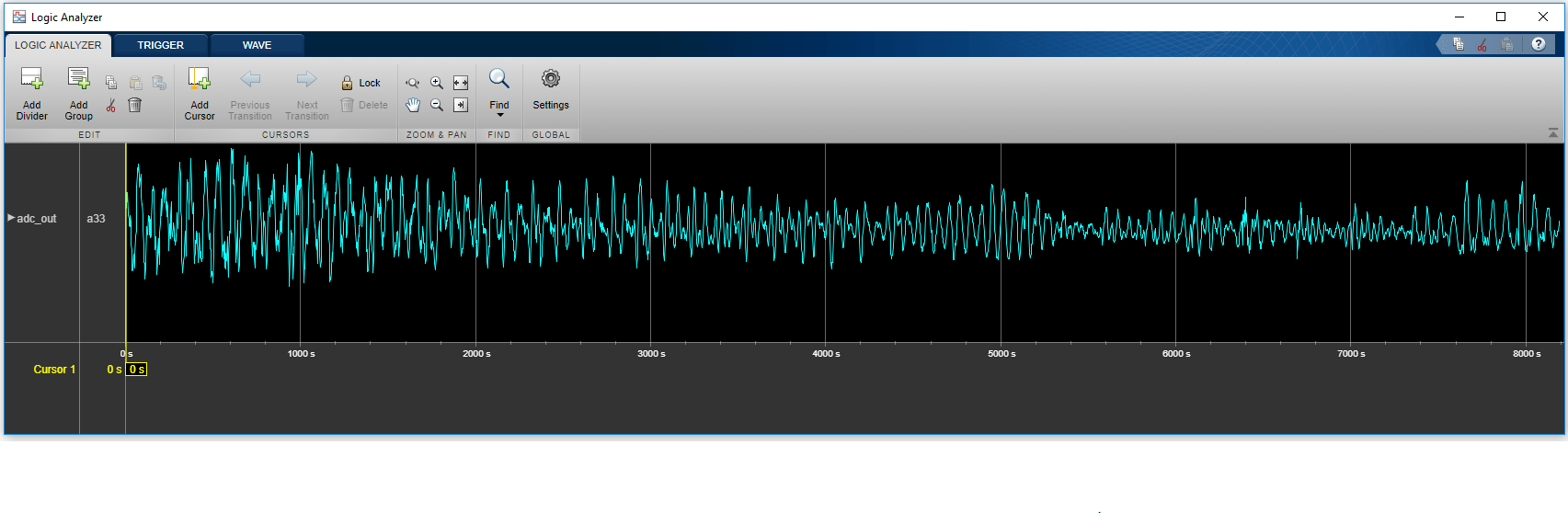The width and height of the screenshot is (1568, 513).
Task: Click the yellow Cursor 1 time marker
Action: point(136,370)
